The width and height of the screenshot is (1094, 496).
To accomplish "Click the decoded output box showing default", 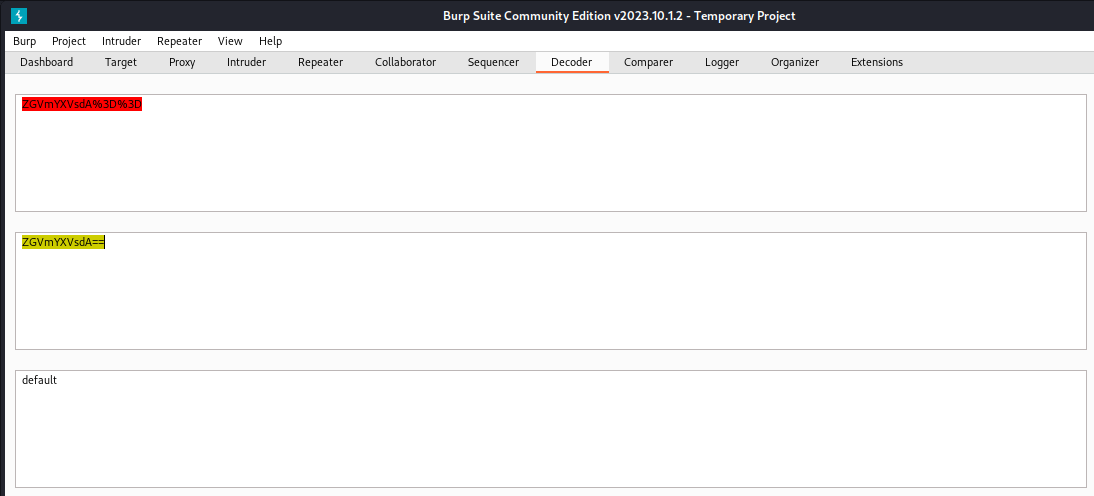I will pos(550,428).
